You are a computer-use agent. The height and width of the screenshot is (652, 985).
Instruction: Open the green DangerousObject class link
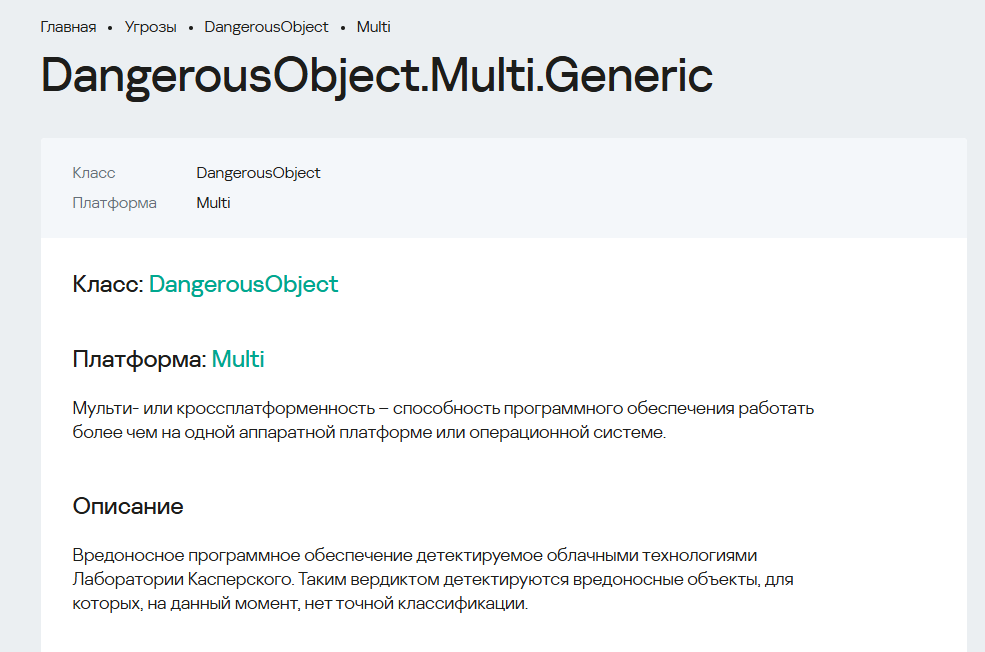[244, 285]
